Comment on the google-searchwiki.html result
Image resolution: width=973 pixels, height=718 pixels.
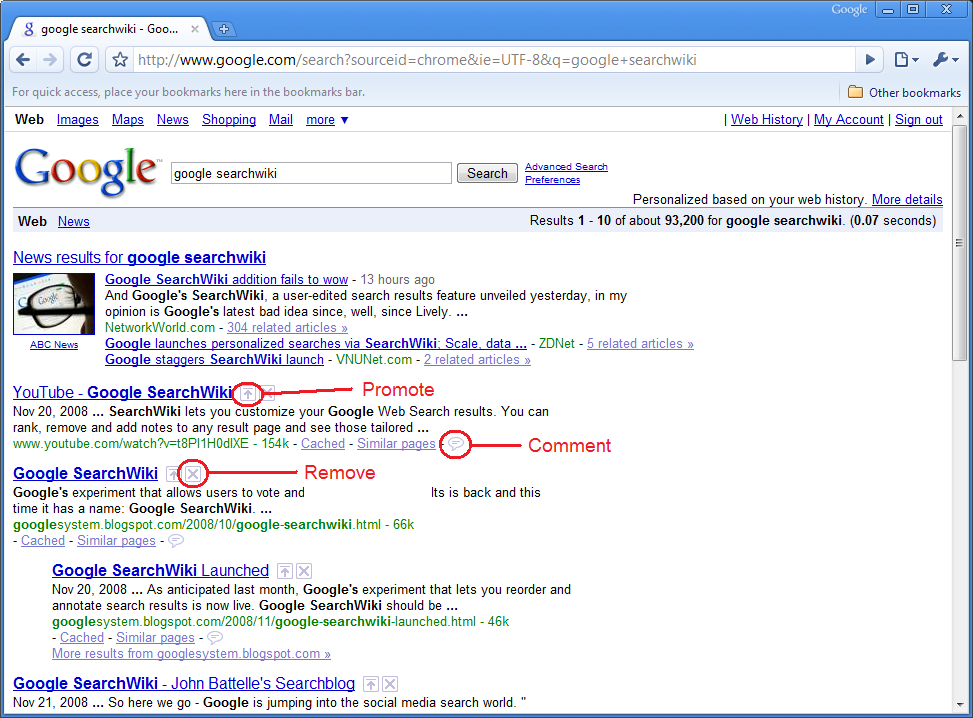(176, 541)
